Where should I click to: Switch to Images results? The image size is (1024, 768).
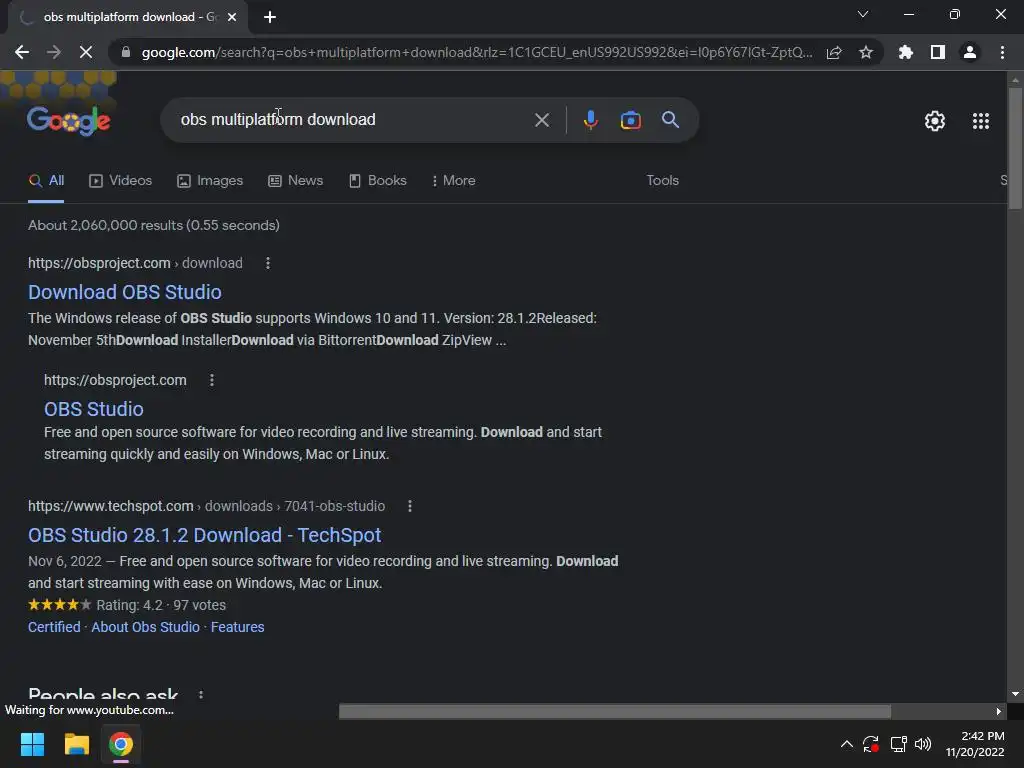(210, 181)
